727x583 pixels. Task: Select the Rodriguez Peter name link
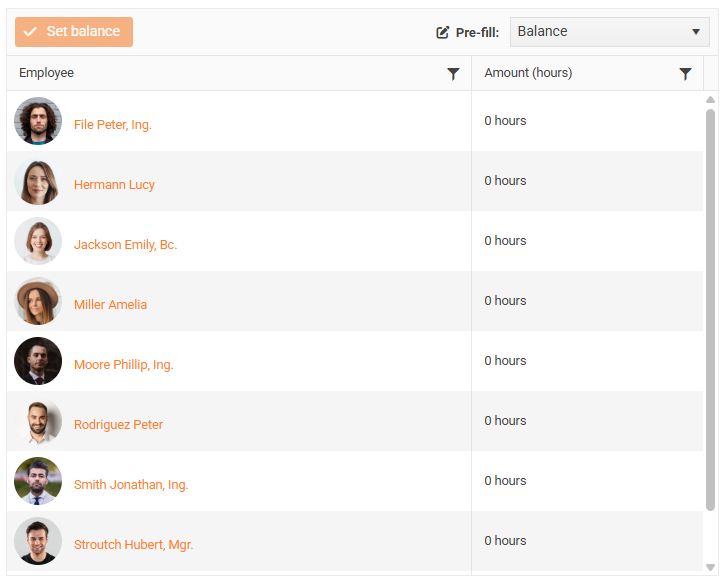click(118, 425)
